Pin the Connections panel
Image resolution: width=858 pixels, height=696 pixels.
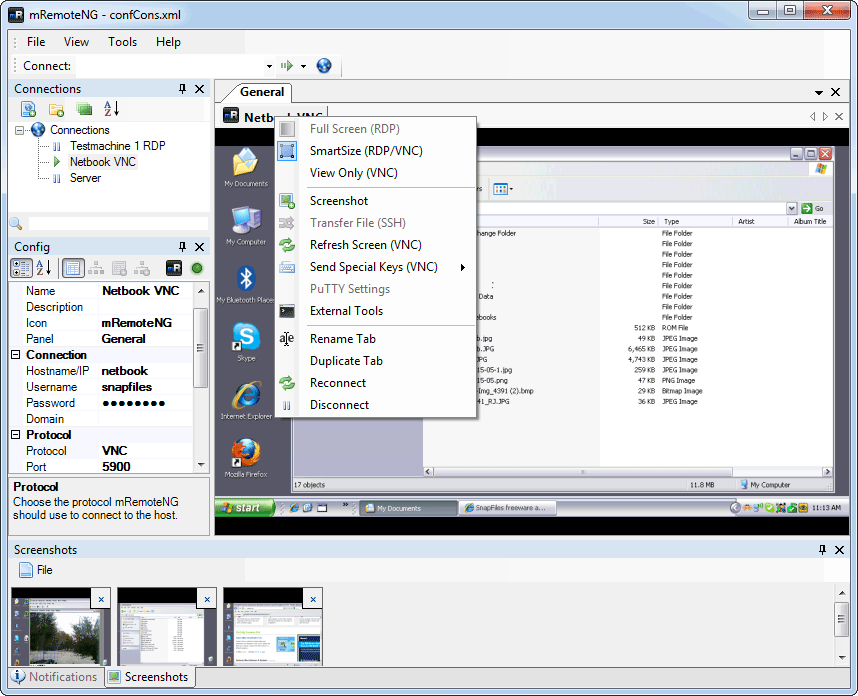click(182, 88)
